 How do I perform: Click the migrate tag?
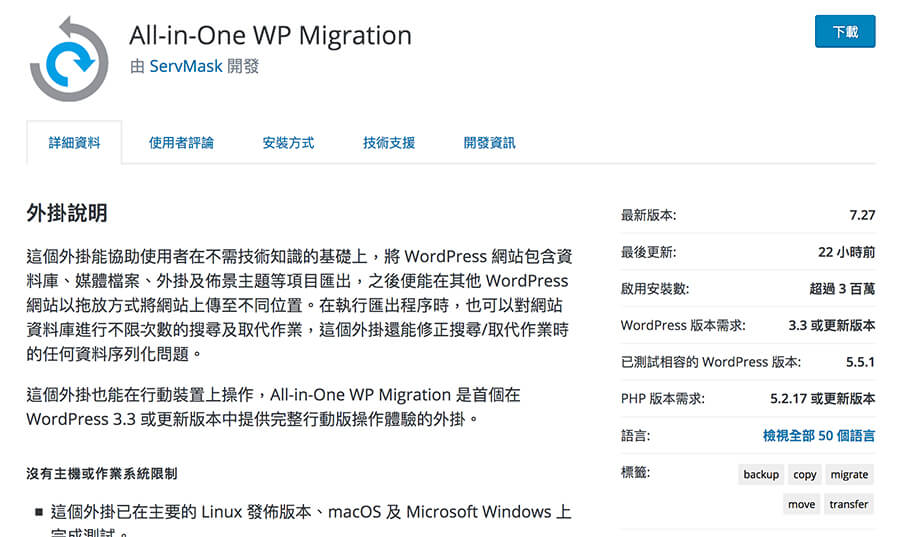click(849, 474)
